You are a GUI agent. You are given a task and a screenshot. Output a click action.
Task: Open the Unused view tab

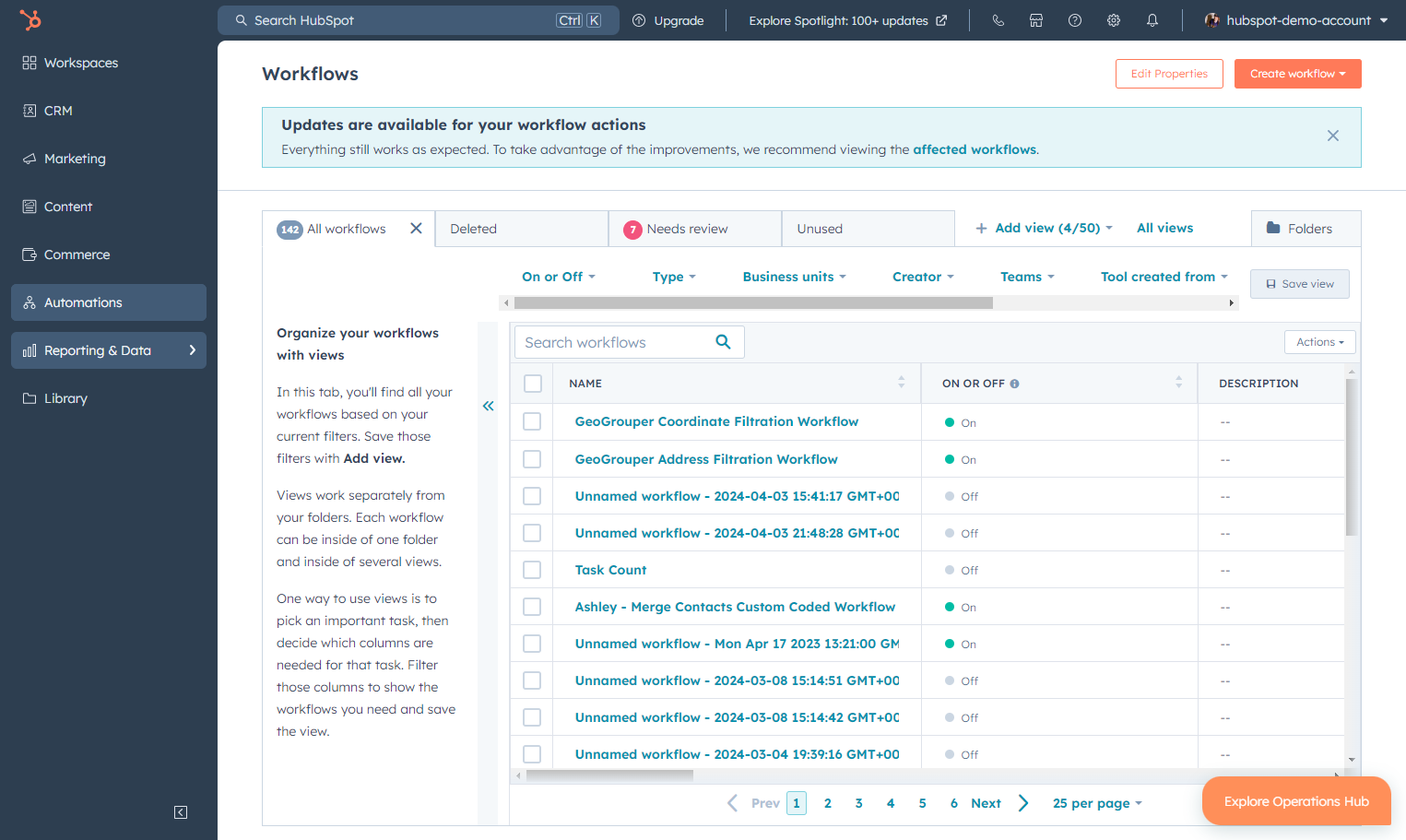pyautogui.click(x=868, y=229)
